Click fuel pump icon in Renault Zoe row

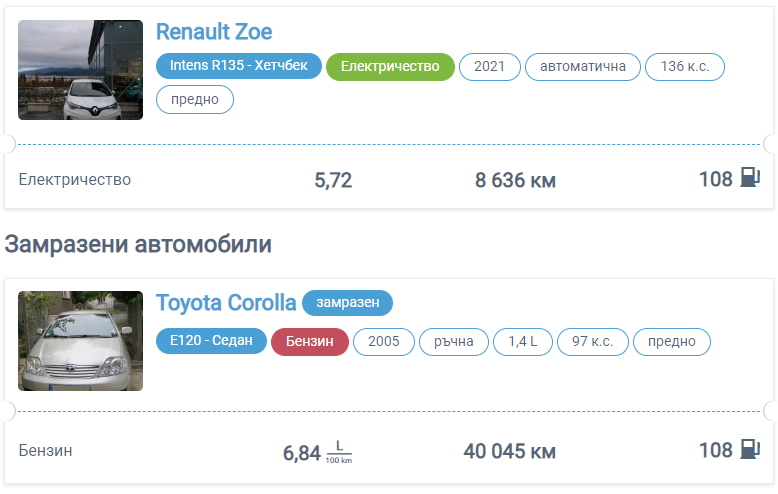pyautogui.click(x=750, y=179)
